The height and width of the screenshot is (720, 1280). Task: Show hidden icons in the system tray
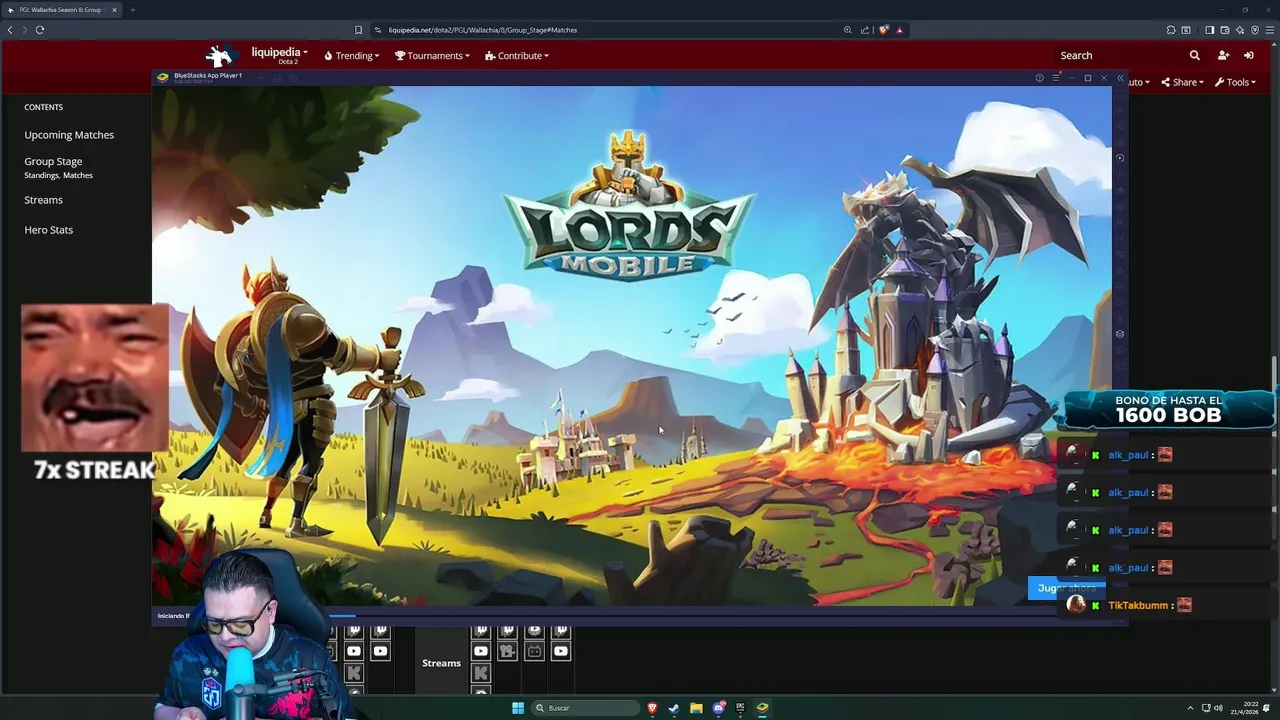[1190, 708]
